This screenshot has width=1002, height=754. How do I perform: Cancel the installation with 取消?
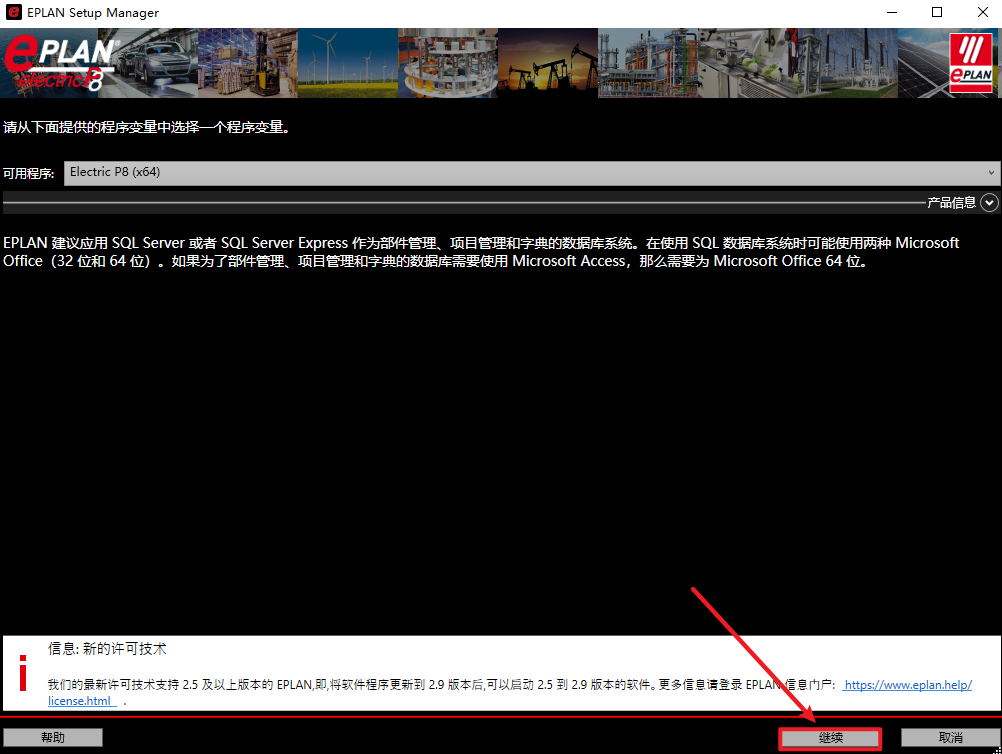click(x=950, y=738)
